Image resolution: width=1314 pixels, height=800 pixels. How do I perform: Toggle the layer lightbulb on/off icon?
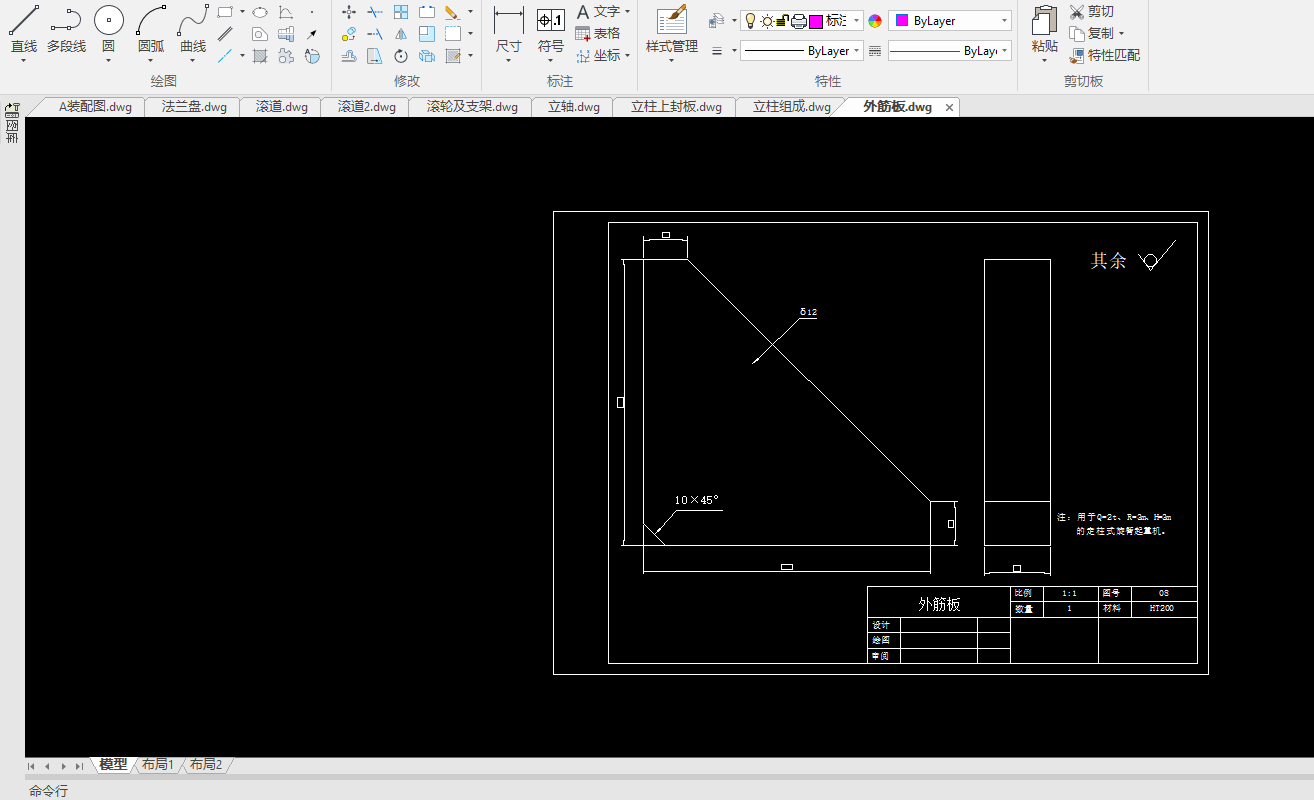click(751, 21)
